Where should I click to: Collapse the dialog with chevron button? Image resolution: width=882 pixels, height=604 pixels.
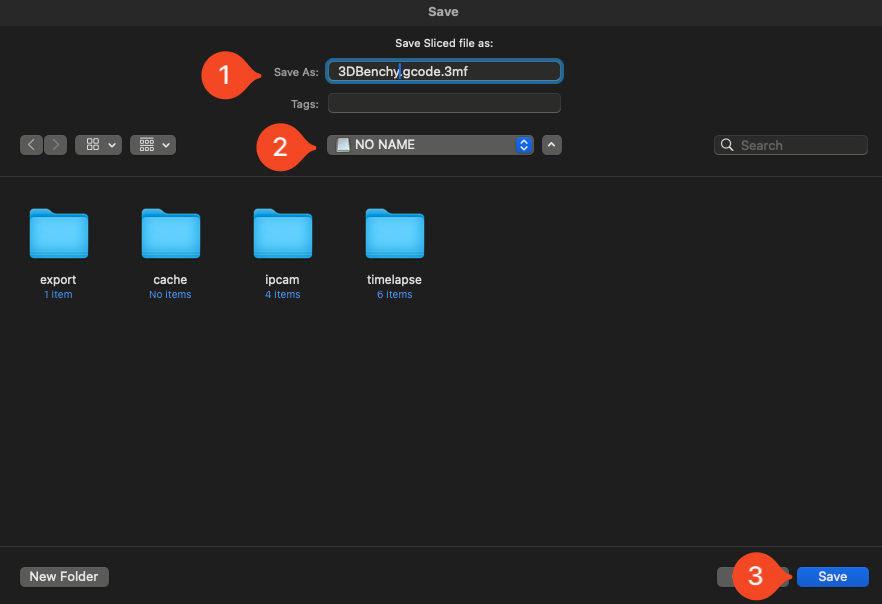(x=552, y=145)
